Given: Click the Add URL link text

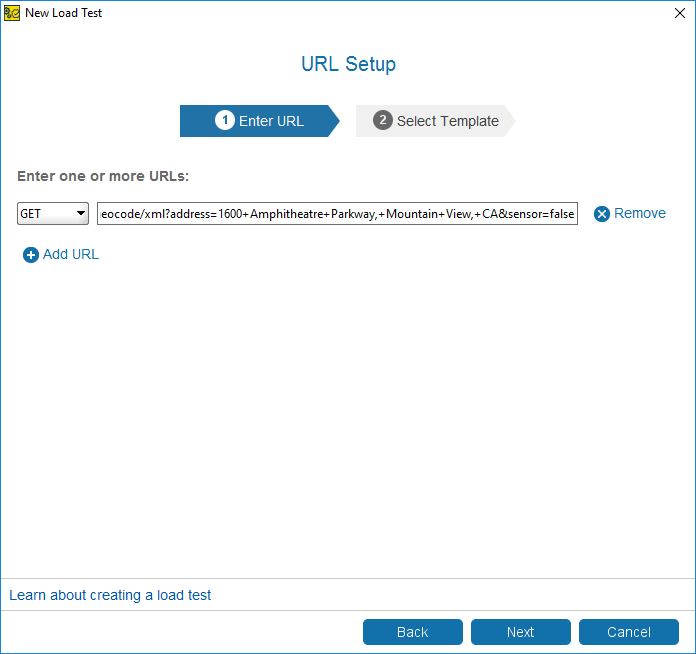Looking at the screenshot, I should [x=71, y=254].
